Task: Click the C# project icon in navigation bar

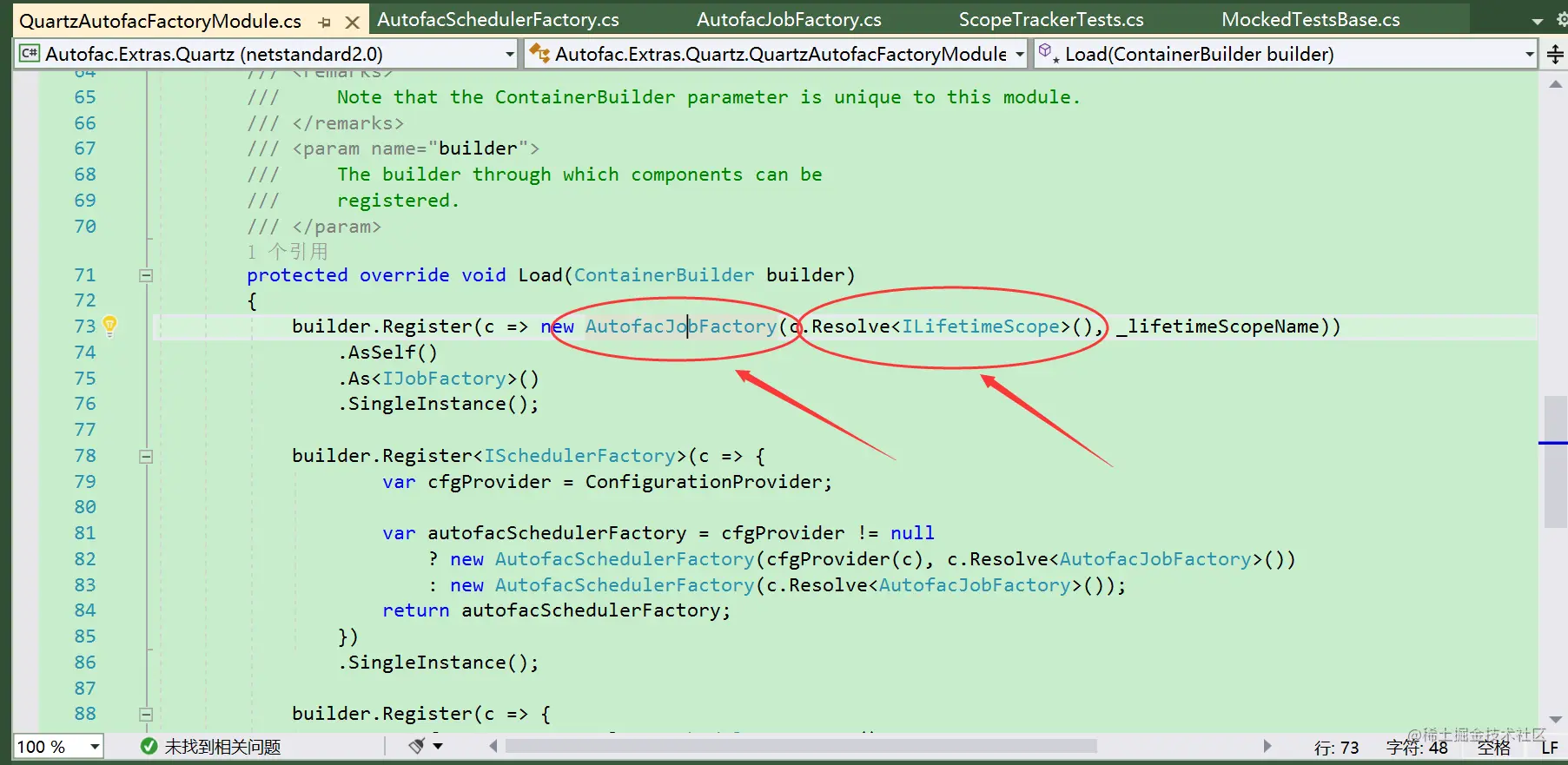Action: (x=30, y=54)
